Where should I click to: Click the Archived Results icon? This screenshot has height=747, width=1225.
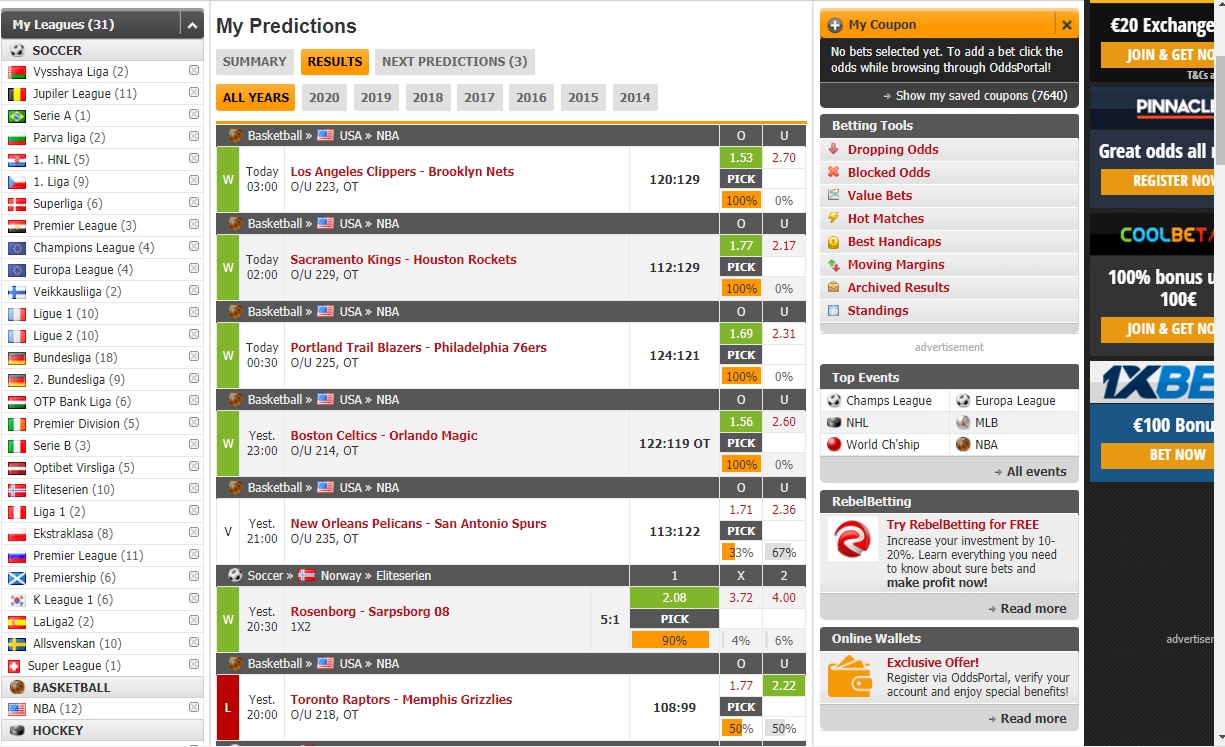[833, 287]
